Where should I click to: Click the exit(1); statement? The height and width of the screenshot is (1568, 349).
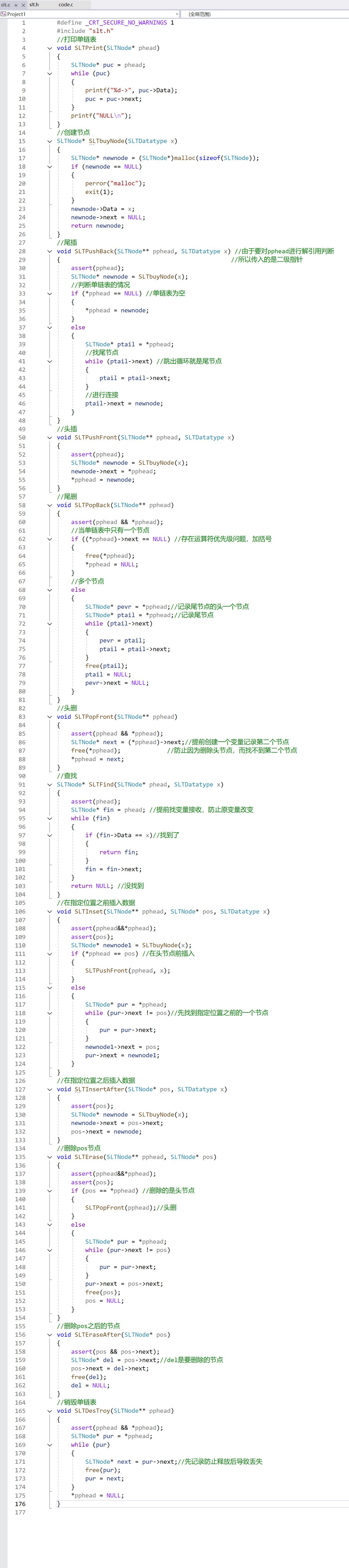(99, 192)
